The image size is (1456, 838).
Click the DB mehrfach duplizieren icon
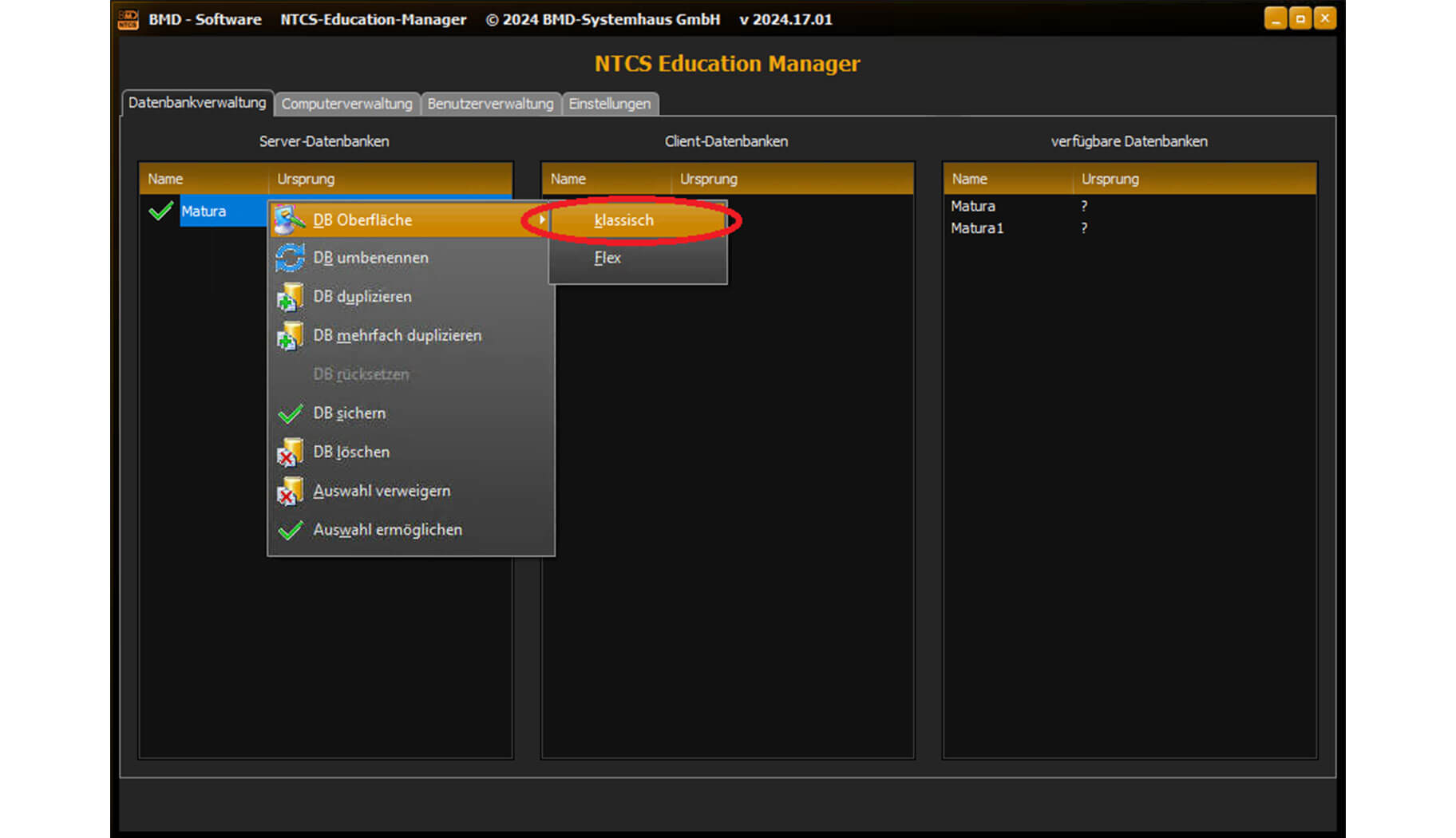coord(289,336)
